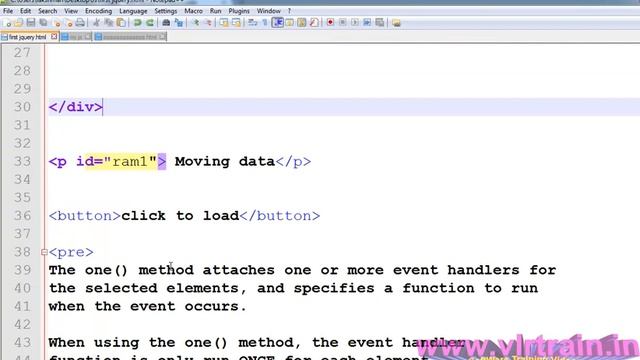This screenshot has height=360, width=640.
Task: Open the Replace toolbar icon
Action: pyautogui.click(x=179, y=23)
